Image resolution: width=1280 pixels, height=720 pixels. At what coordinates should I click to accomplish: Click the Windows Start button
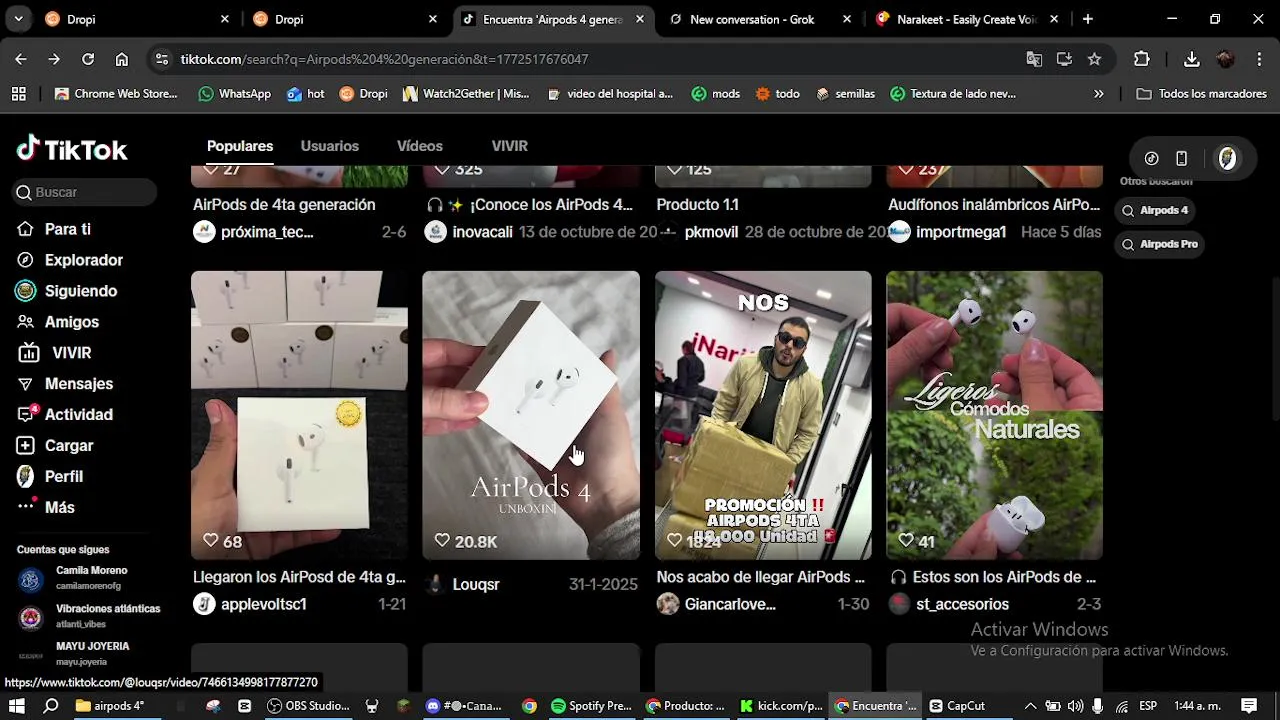pyautogui.click(x=17, y=706)
